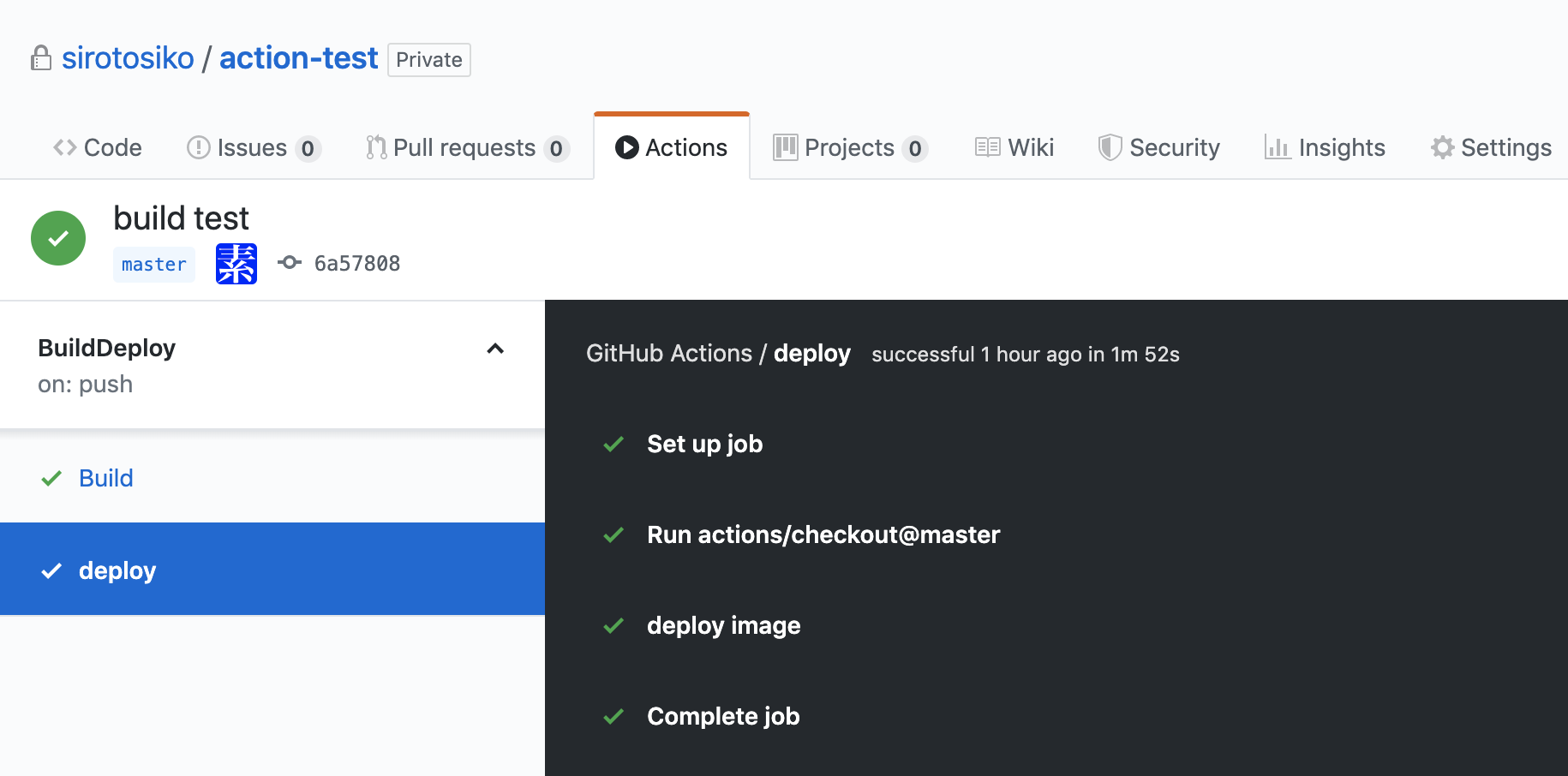This screenshot has width=1568, height=776.
Task: Click the lock icon beside repository name
Action: [40, 58]
